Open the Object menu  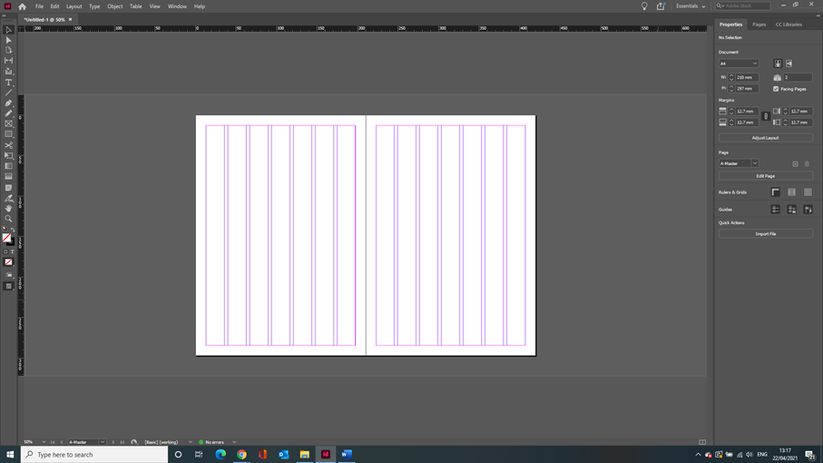(x=115, y=6)
